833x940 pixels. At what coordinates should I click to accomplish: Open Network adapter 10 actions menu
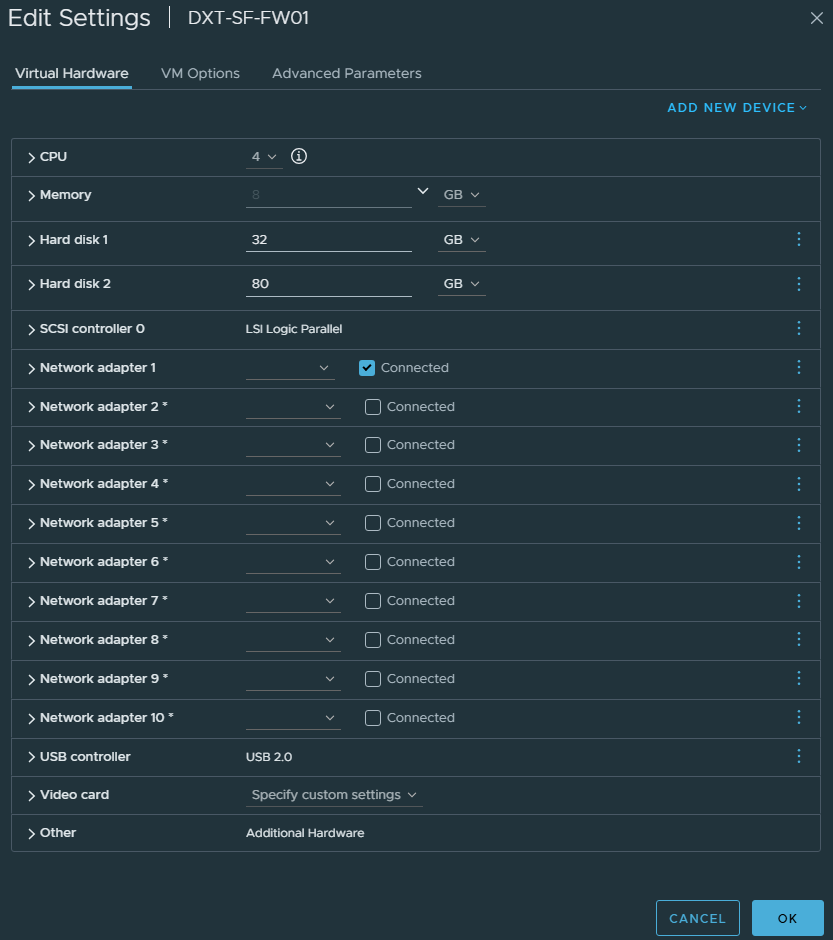798,718
